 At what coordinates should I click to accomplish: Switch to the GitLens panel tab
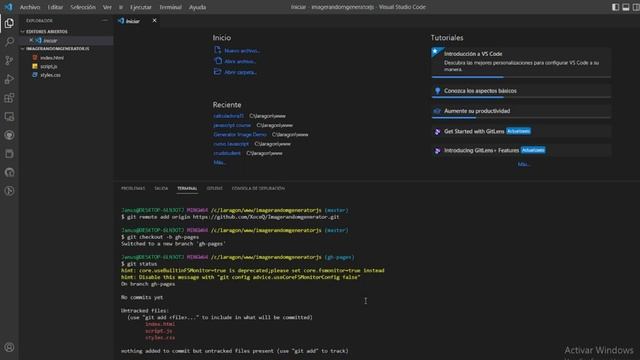(x=214, y=188)
